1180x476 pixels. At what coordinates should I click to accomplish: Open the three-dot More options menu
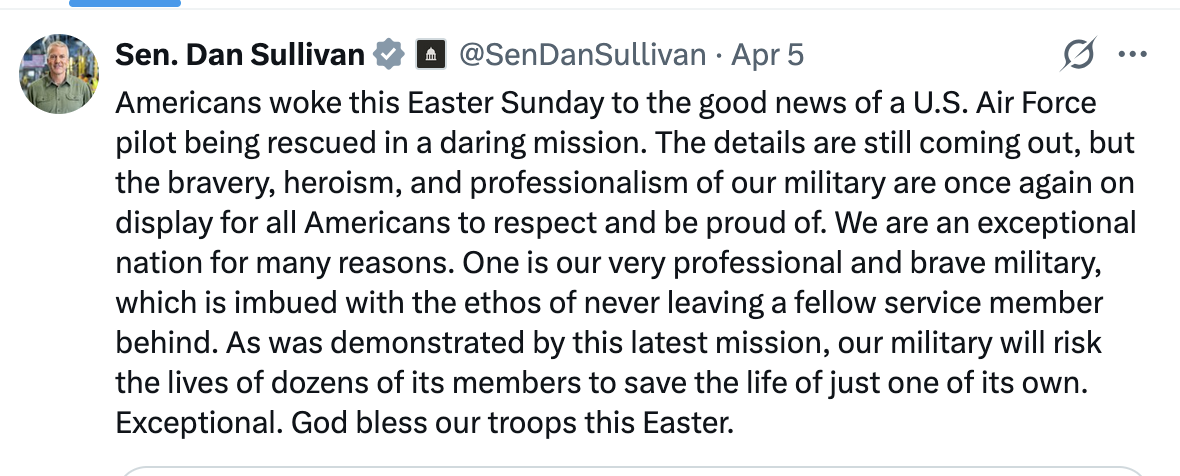pos(1133,54)
